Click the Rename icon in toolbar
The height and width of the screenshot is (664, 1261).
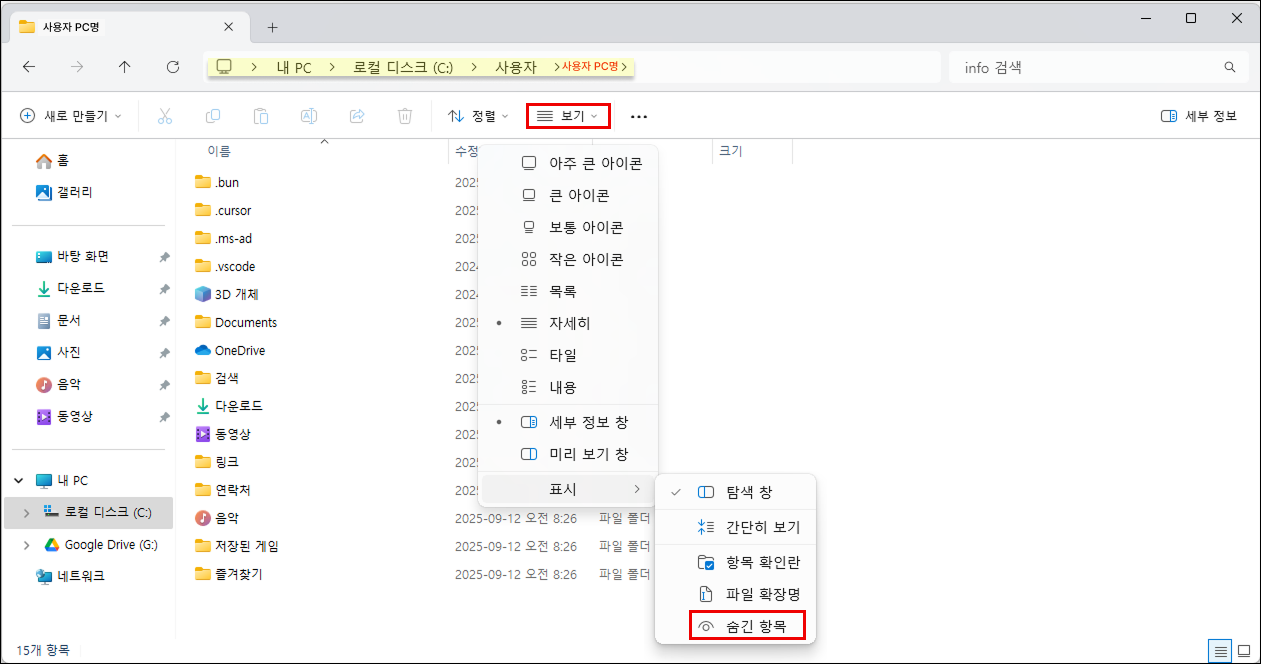point(309,116)
